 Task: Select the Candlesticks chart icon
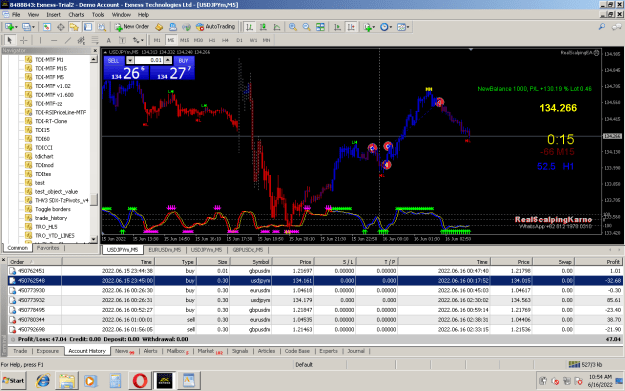point(263,27)
